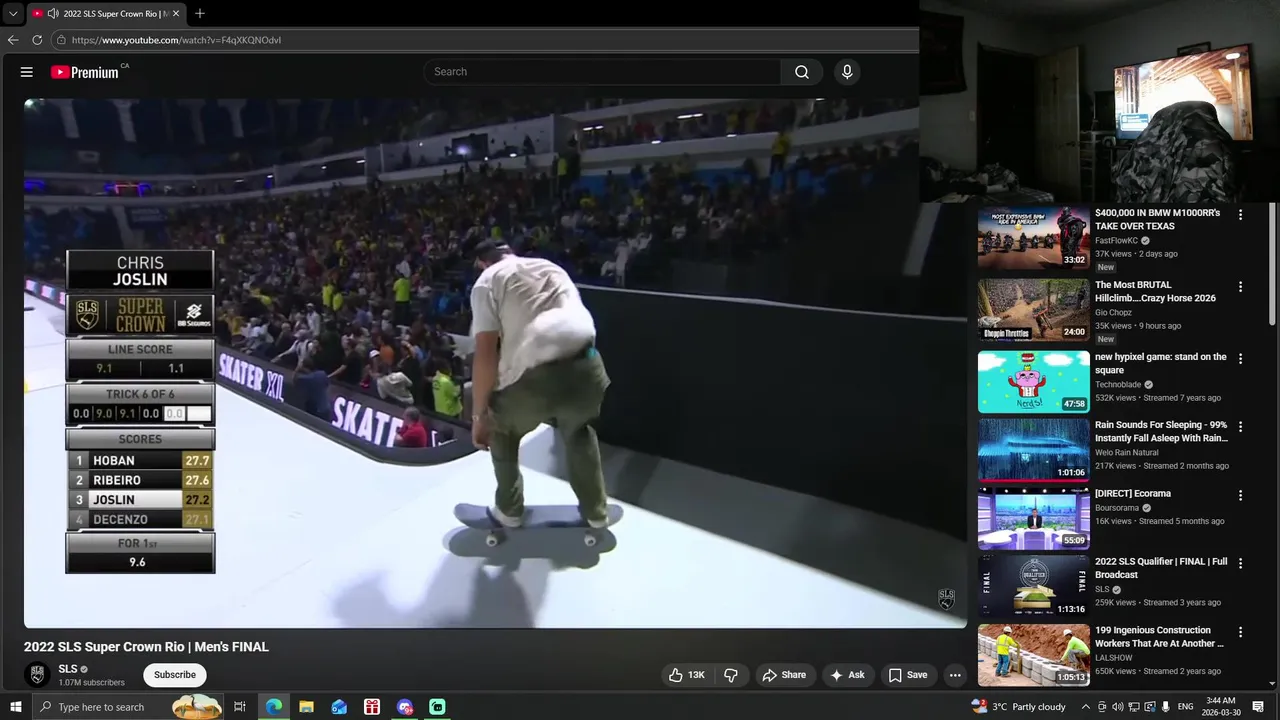
Task: Subscribe to the SLS channel
Action: pos(175,675)
